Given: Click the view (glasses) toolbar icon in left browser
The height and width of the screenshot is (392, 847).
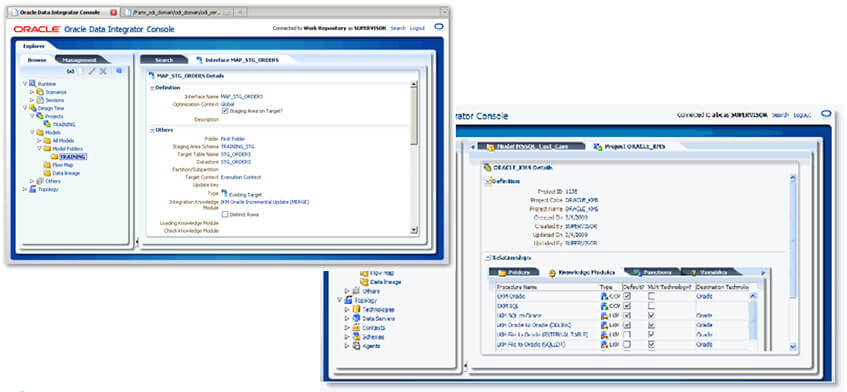Looking at the screenshot, I should (x=71, y=71).
